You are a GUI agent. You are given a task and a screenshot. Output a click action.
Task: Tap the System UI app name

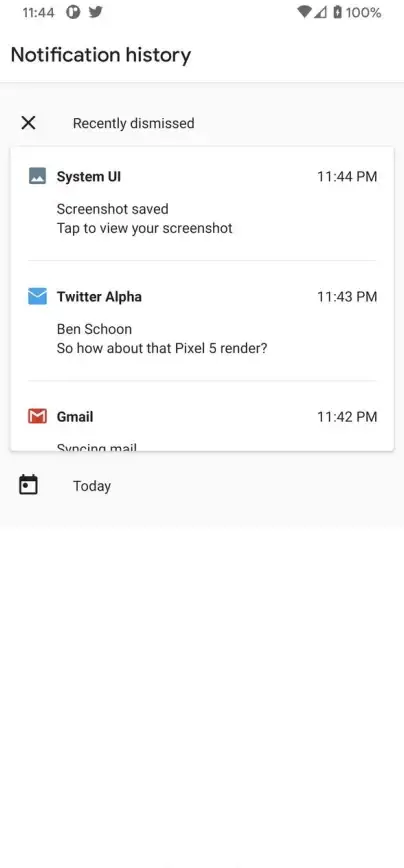tap(89, 177)
